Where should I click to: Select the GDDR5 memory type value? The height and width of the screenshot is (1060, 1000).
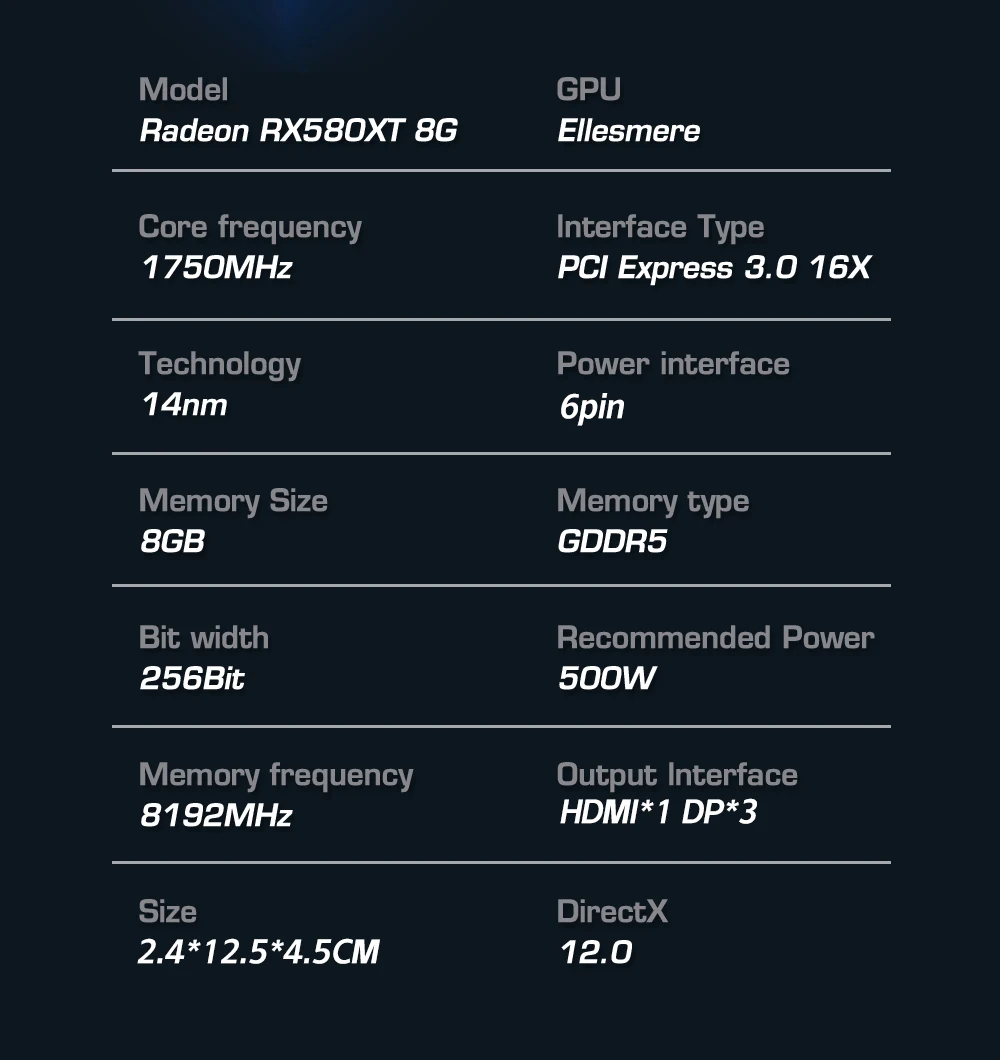tap(612, 541)
